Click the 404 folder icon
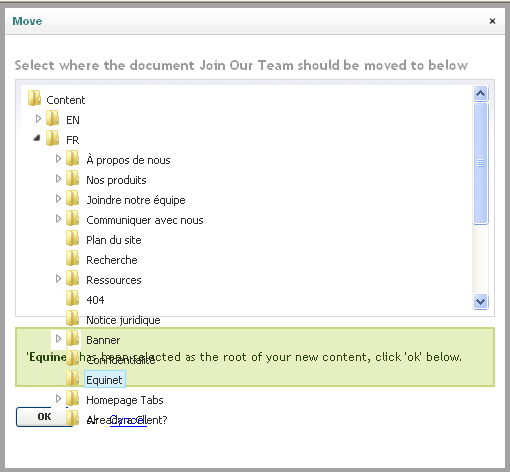This screenshot has height=472, width=510. click(x=73, y=298)
